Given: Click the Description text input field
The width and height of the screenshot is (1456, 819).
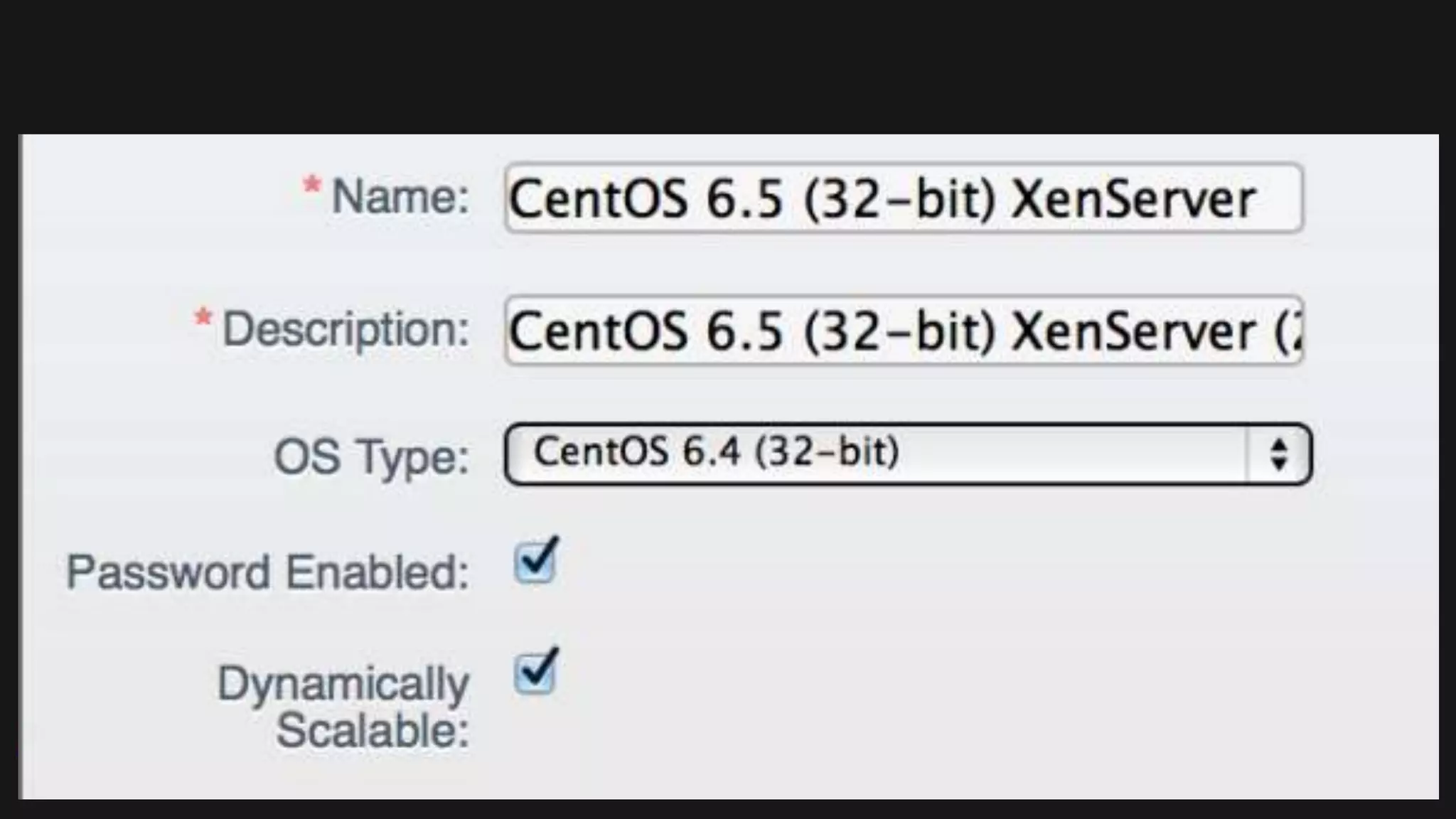Looking at the screenshot, I should point(903,331).
